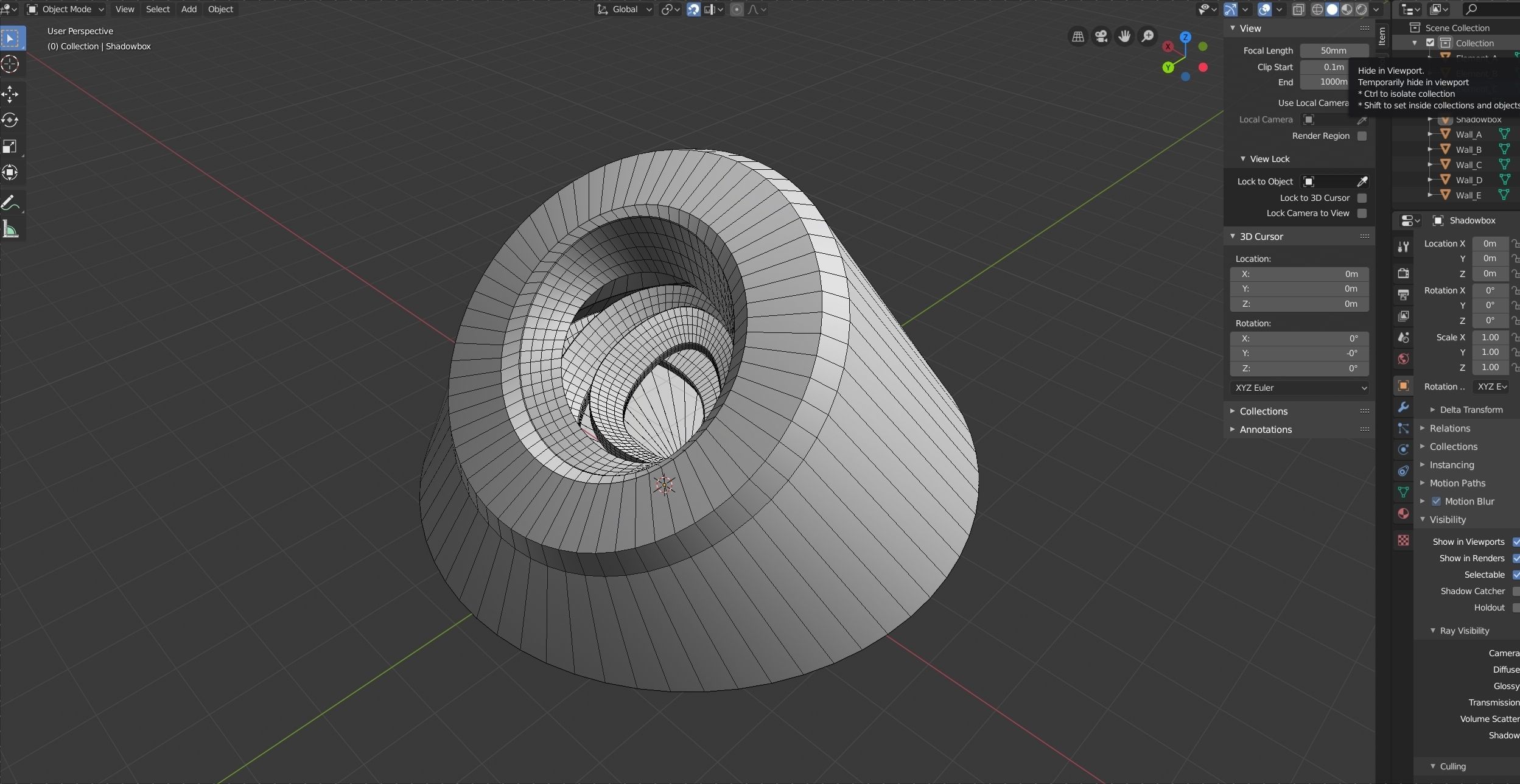Open the Object menu
Viewport: 1520px width, 784px height.
tap(220, 9)
